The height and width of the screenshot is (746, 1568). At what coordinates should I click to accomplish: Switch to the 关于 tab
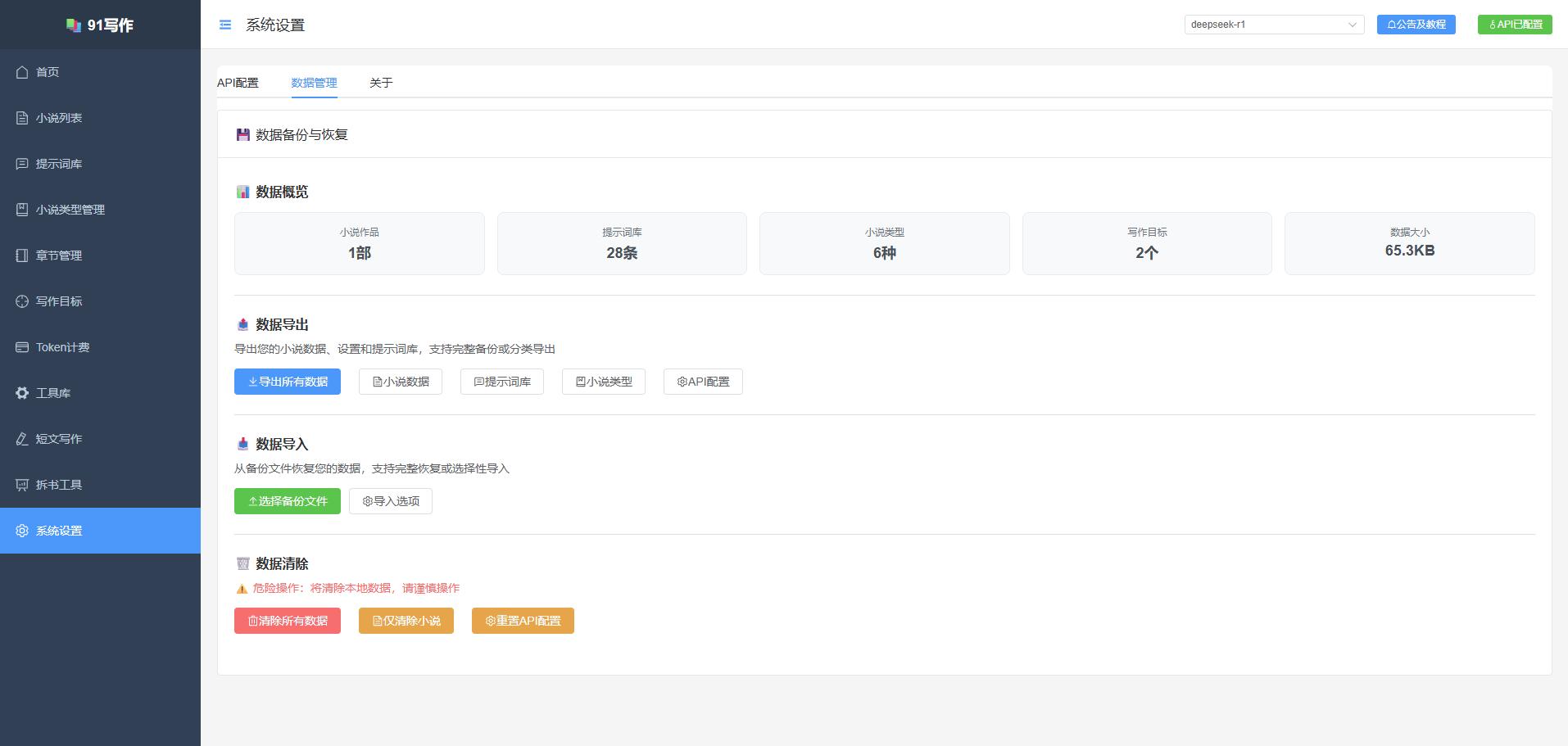point(381,83)
